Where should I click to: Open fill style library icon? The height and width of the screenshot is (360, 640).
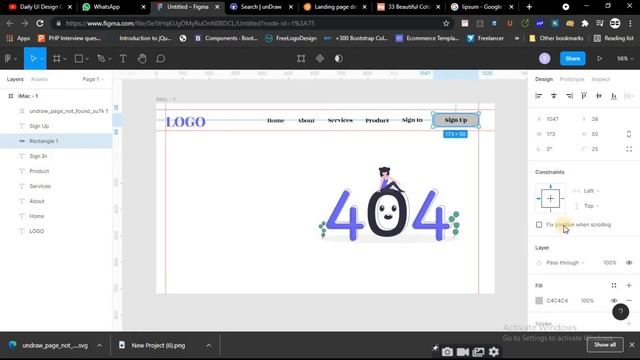tap(614, 285)
